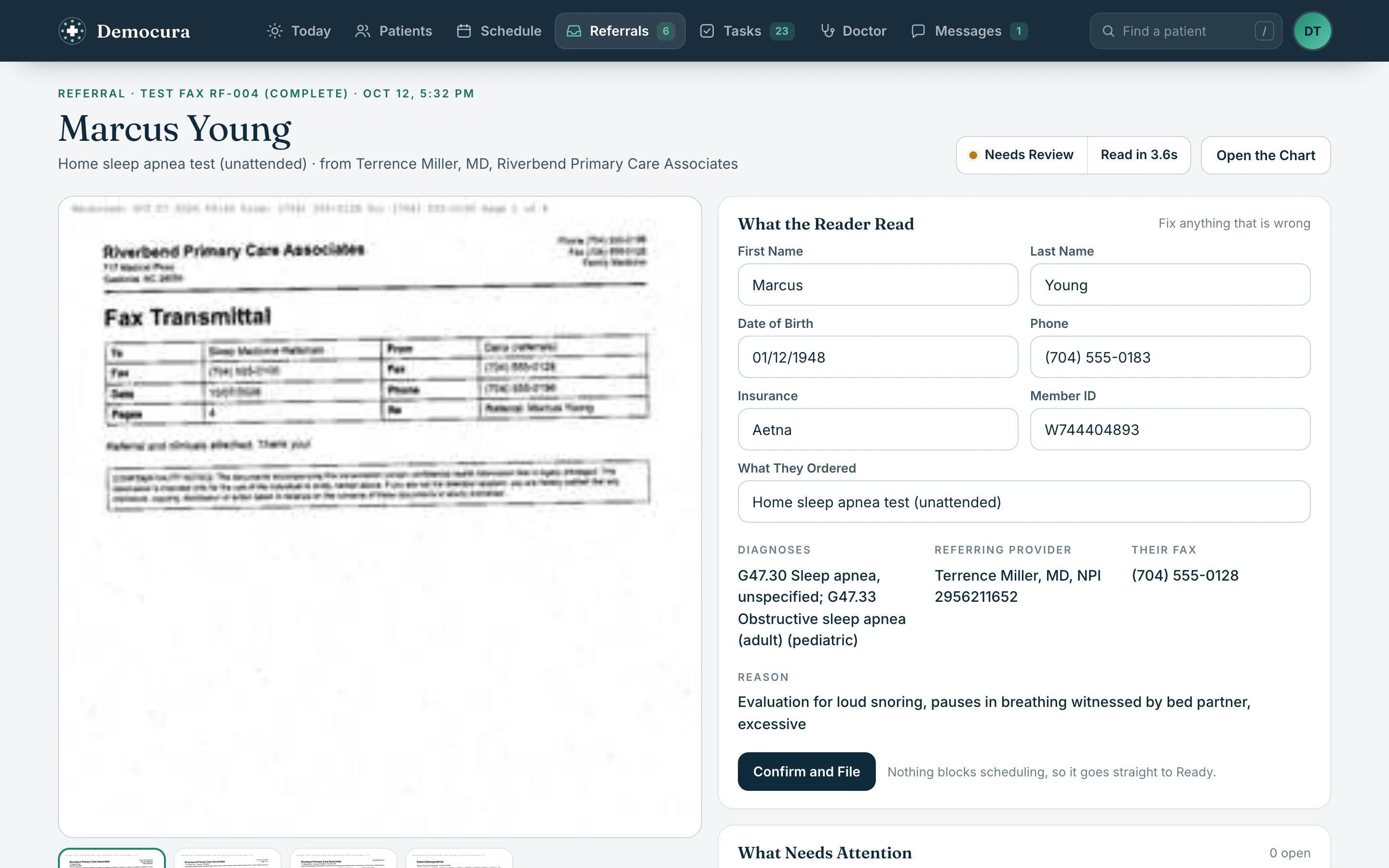Select the third fax page thumbnail

[x=343, y=858]
